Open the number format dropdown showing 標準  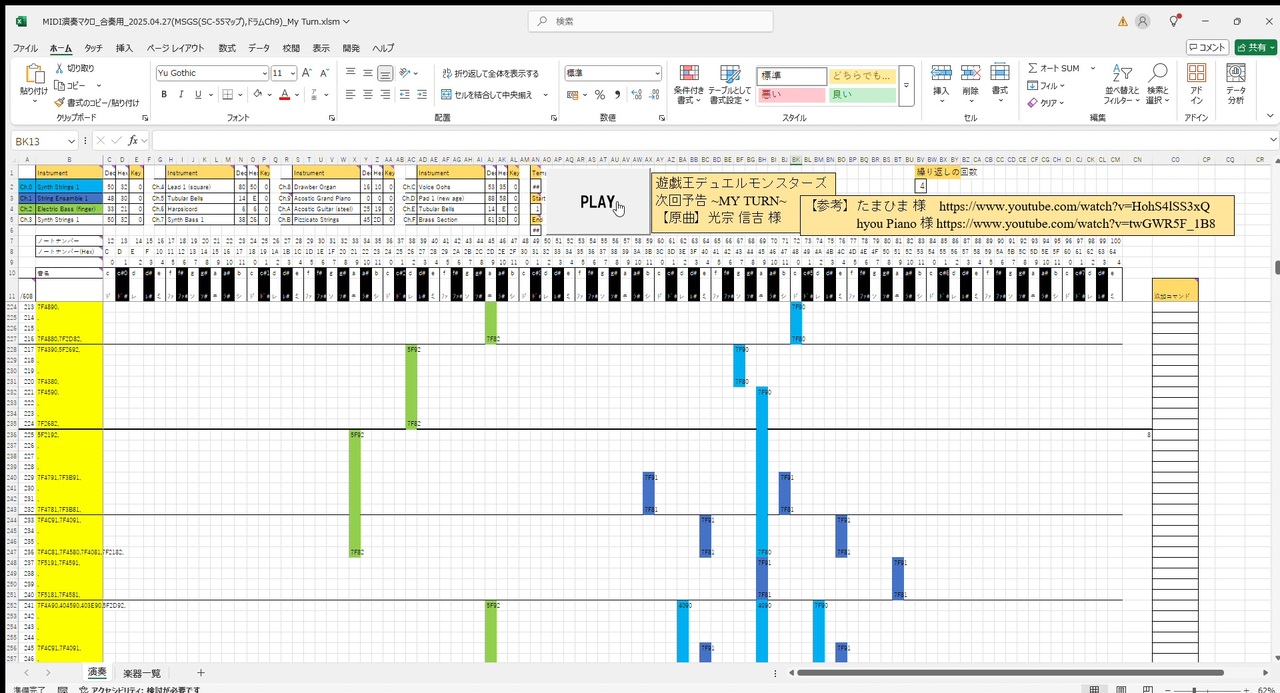point(612,72)
